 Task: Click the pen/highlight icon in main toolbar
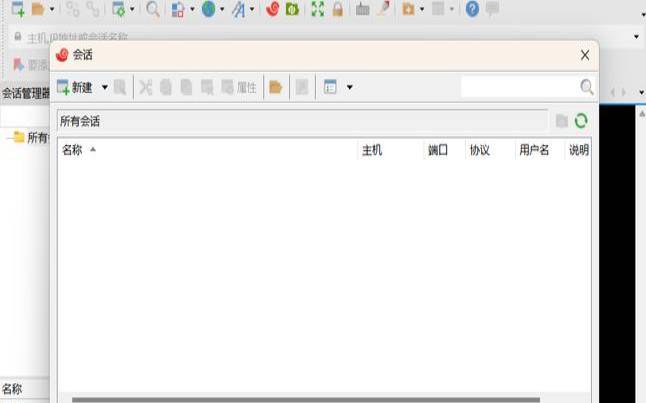pos(384,9)
